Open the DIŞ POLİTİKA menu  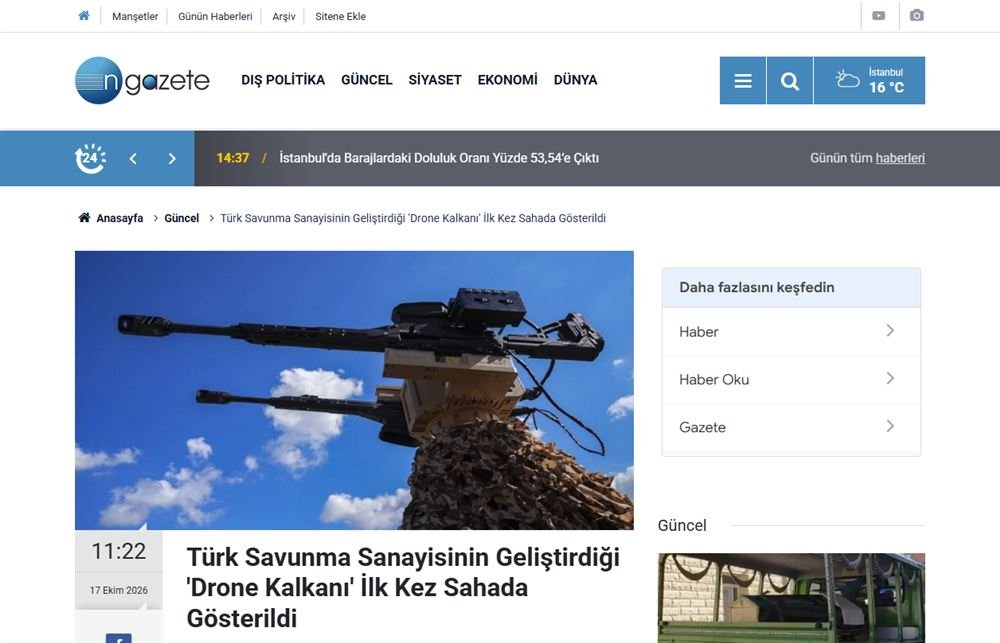(x=283, y=80)
